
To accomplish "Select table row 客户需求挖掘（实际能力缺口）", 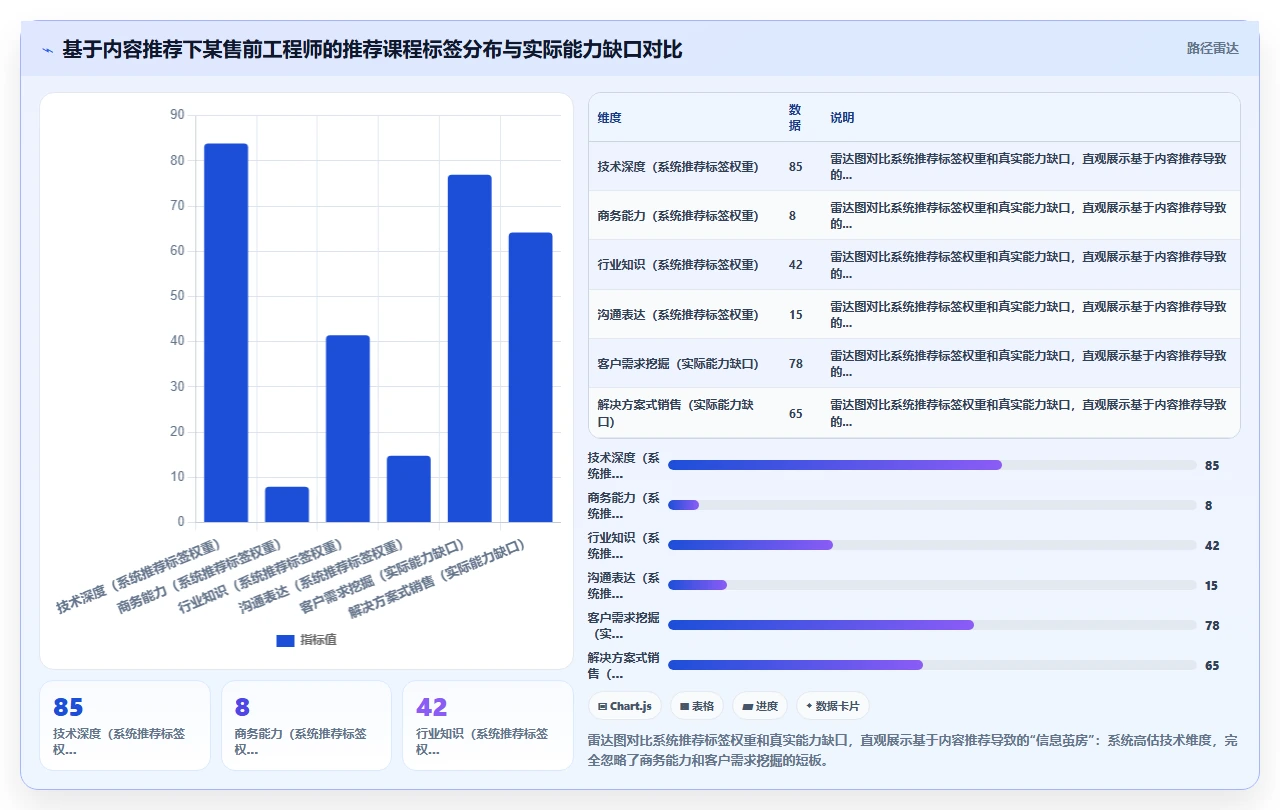I will tap(914, 363).
